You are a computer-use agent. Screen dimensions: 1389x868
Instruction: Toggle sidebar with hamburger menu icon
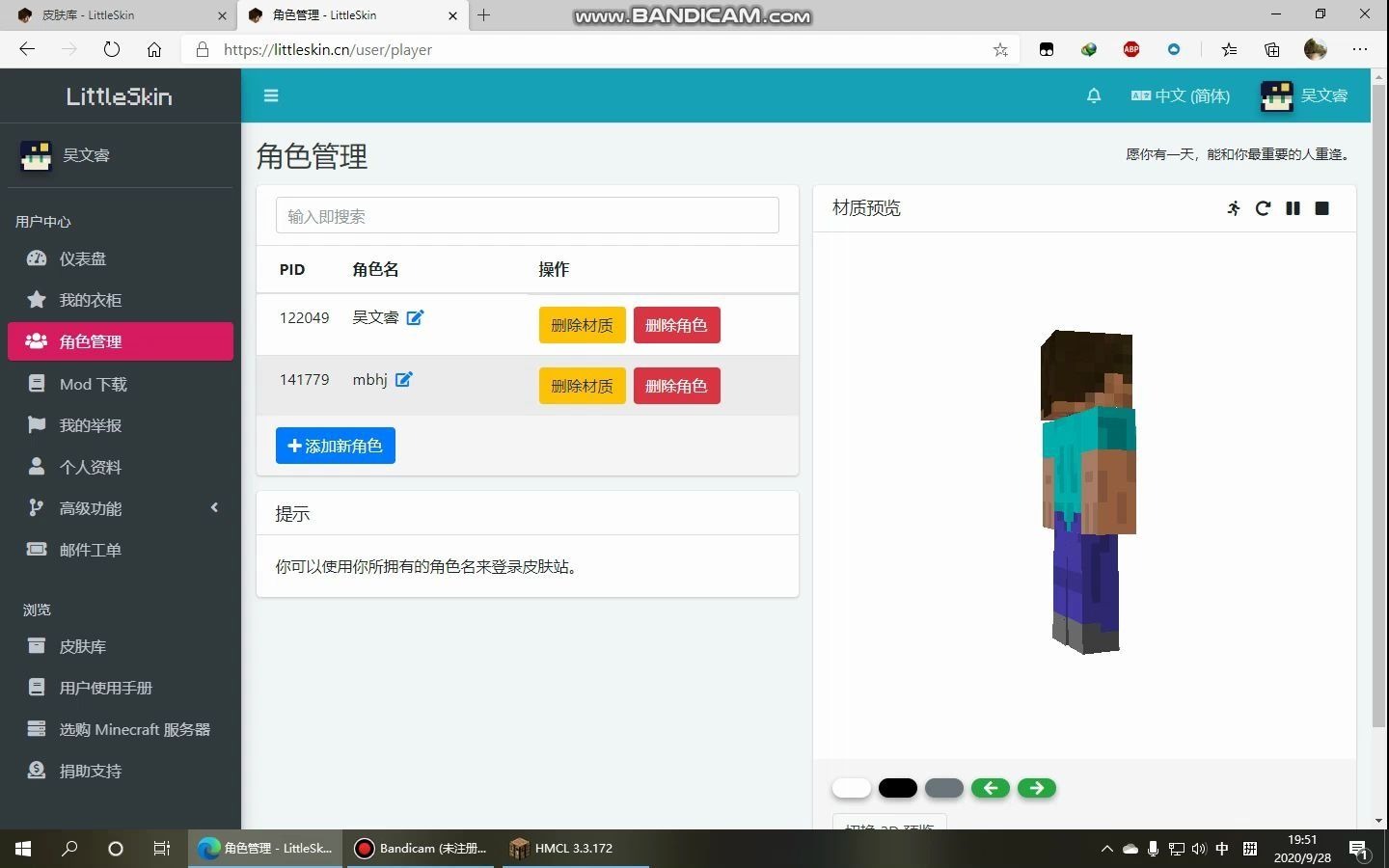271,95
